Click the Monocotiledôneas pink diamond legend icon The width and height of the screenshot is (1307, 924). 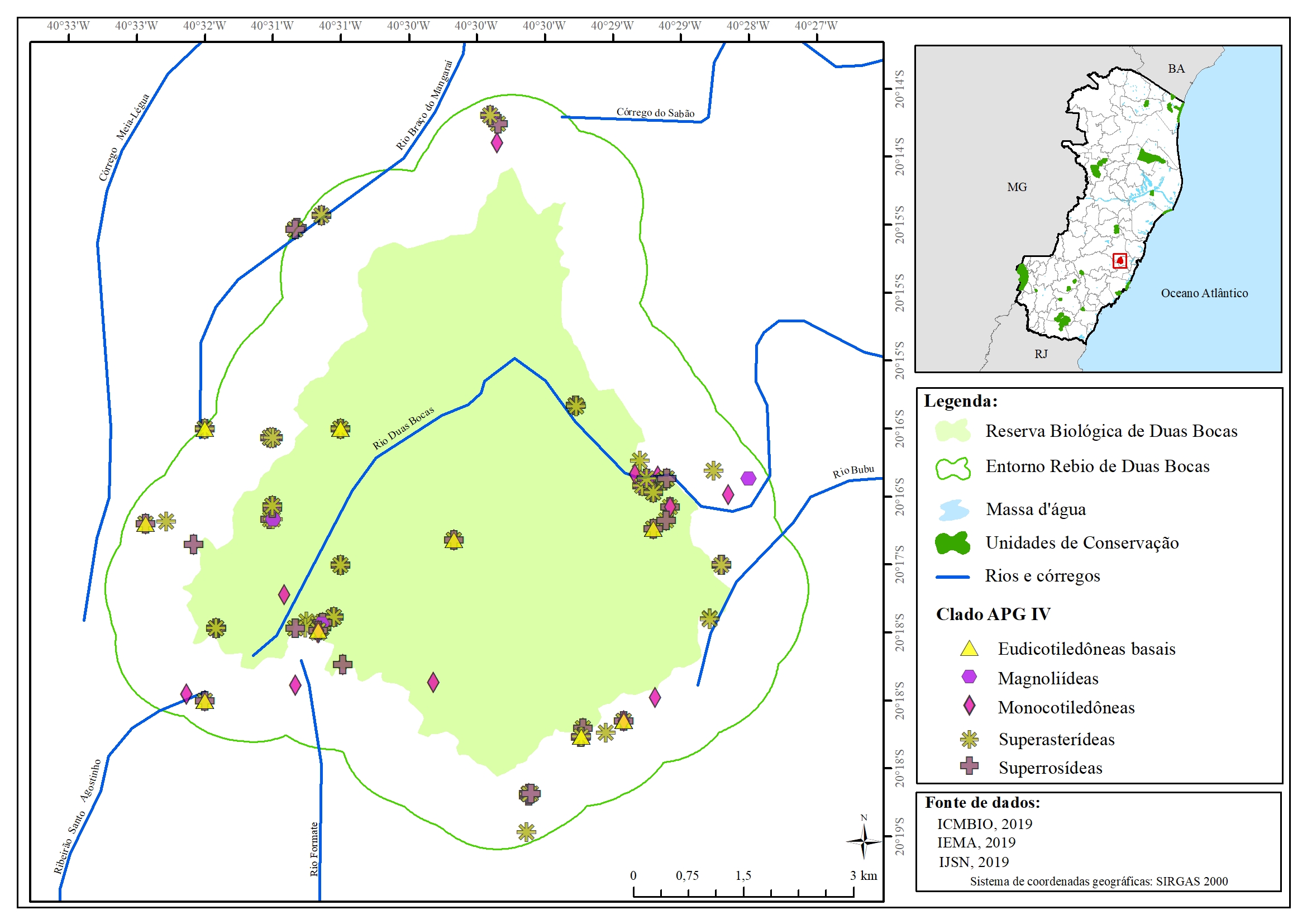click(x=969, y=707)
